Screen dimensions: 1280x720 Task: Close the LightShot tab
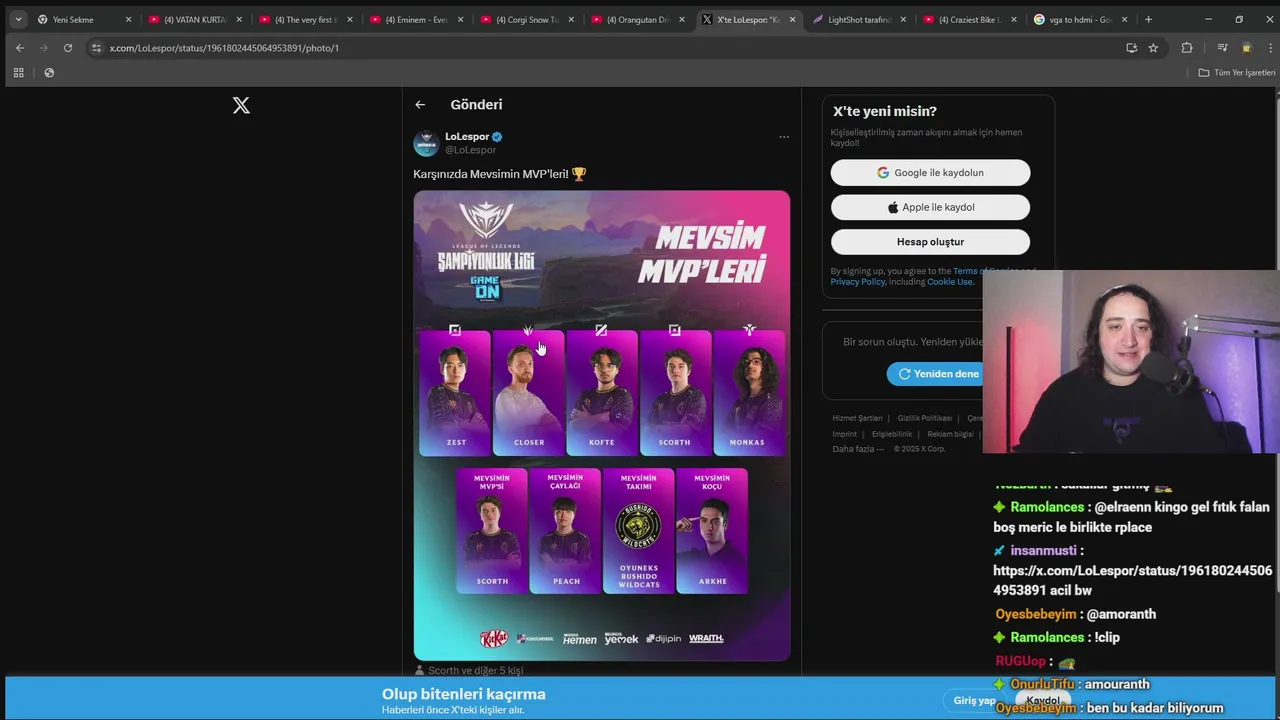click(903, 19)
